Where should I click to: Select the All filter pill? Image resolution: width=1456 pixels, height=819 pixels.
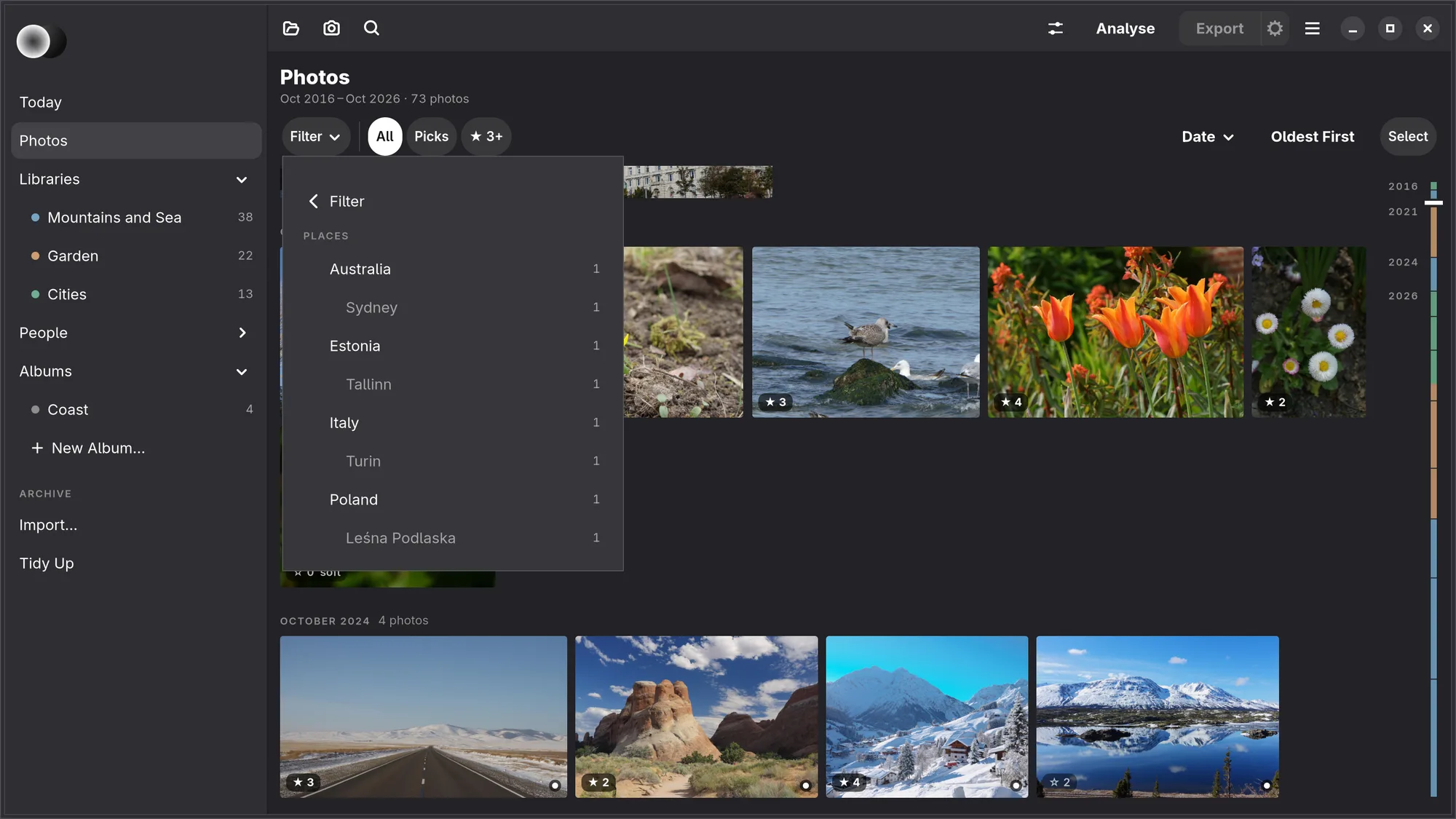(x=384, y=136)
